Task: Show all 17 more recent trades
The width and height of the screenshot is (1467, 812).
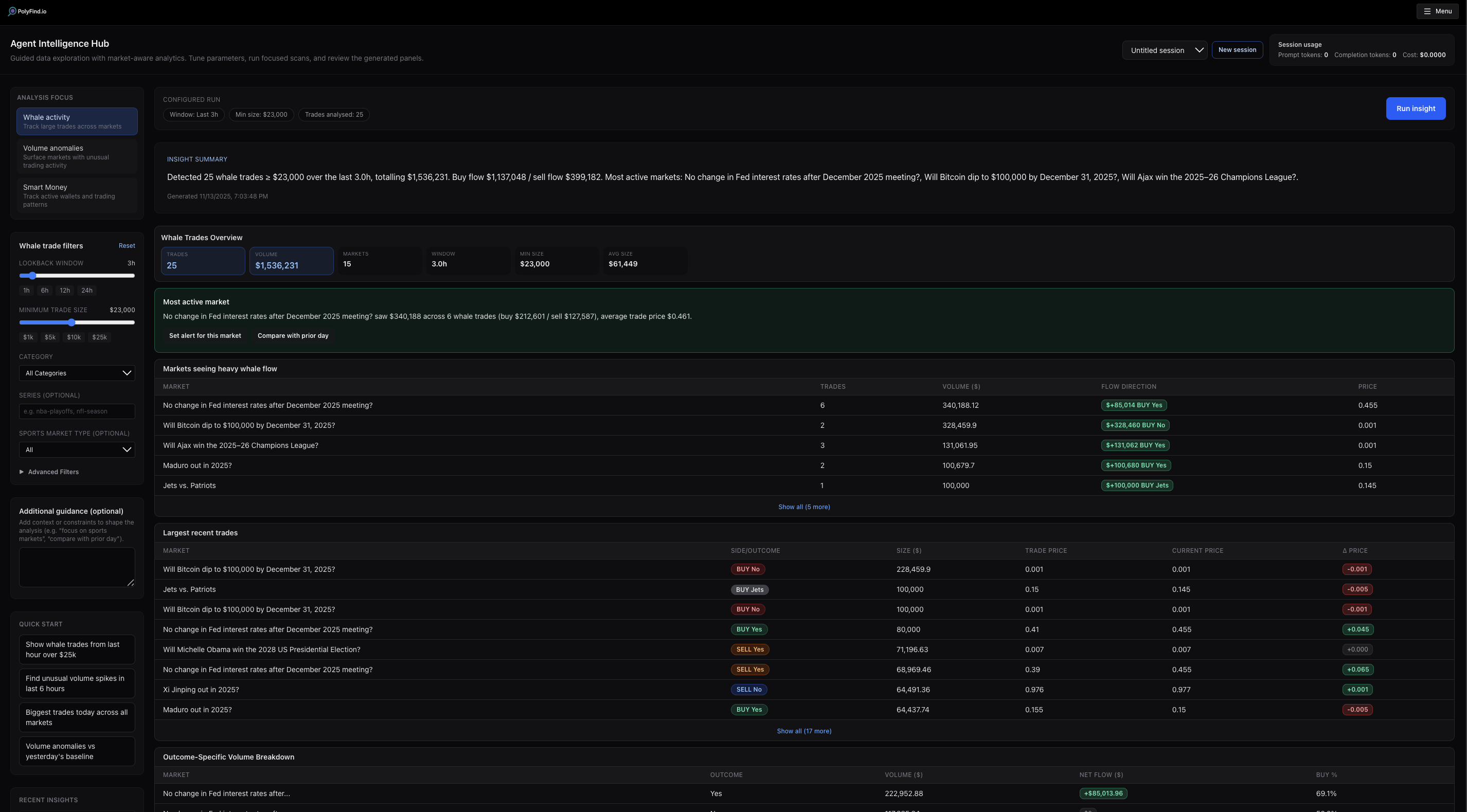Action: pos(803,731)
